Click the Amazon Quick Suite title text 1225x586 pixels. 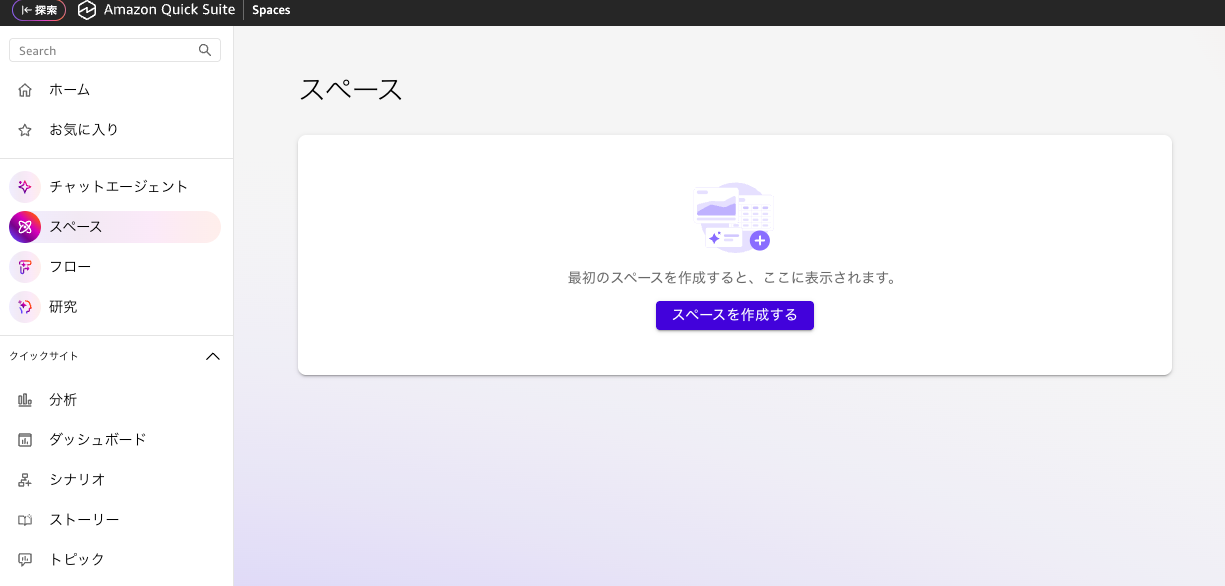(169, 10)
